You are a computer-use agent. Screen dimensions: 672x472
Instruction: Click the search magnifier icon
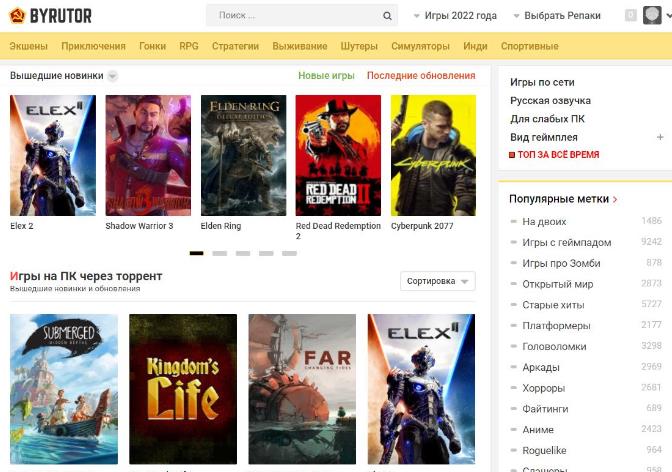pos(387,16)
